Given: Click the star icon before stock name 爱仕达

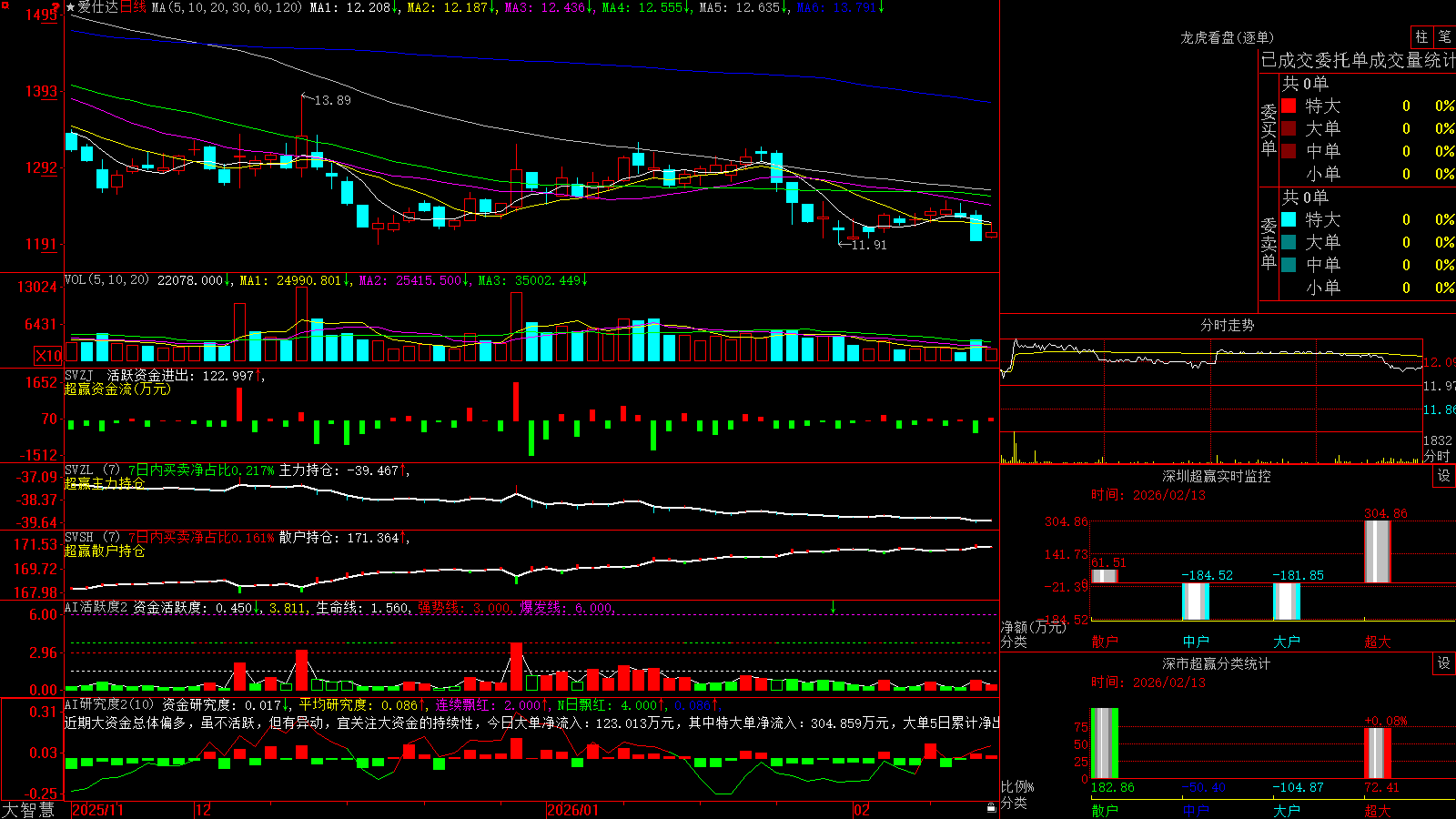Looking at the screenshot, I should 70,7.
